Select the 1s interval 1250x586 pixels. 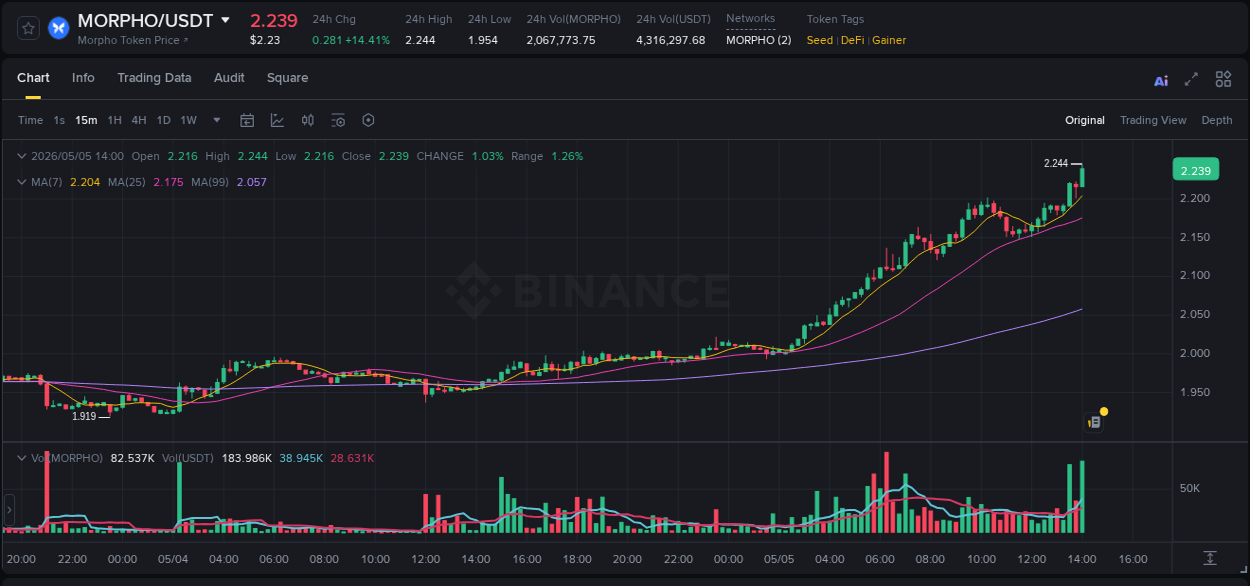click(x=59, y=120)
